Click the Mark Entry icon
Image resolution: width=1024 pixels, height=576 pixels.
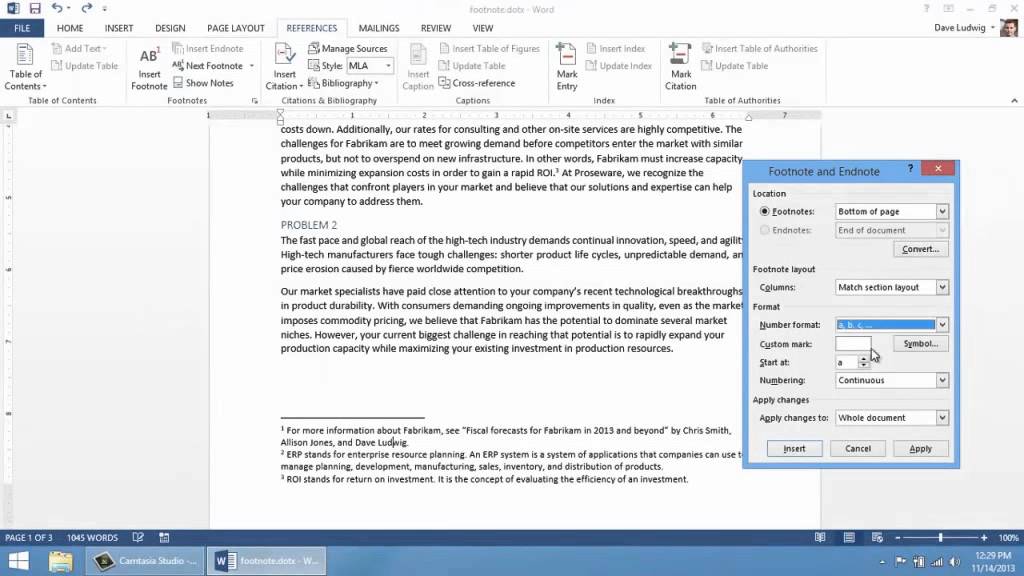pyautogui.click(x=567, y=68)
